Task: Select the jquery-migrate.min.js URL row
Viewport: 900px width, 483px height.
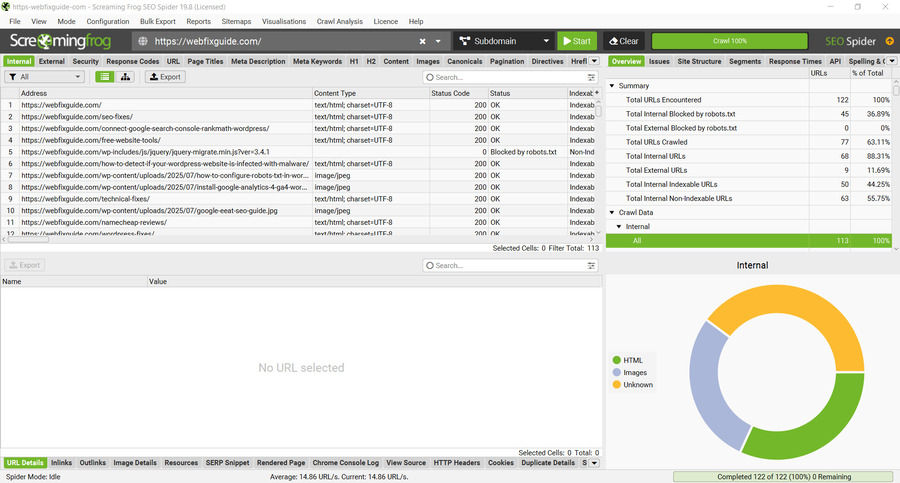Action: click(x=298, y=152)
